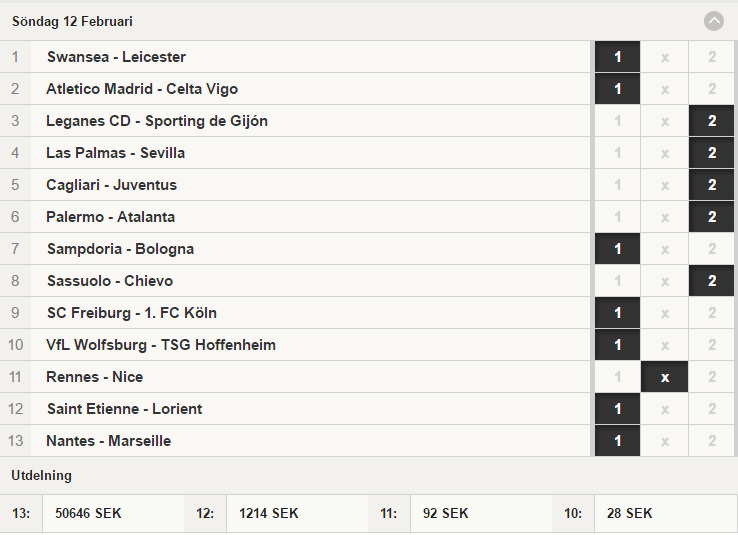Toggle the 2 pick for Leganes CD match

(x=711, y=121)
